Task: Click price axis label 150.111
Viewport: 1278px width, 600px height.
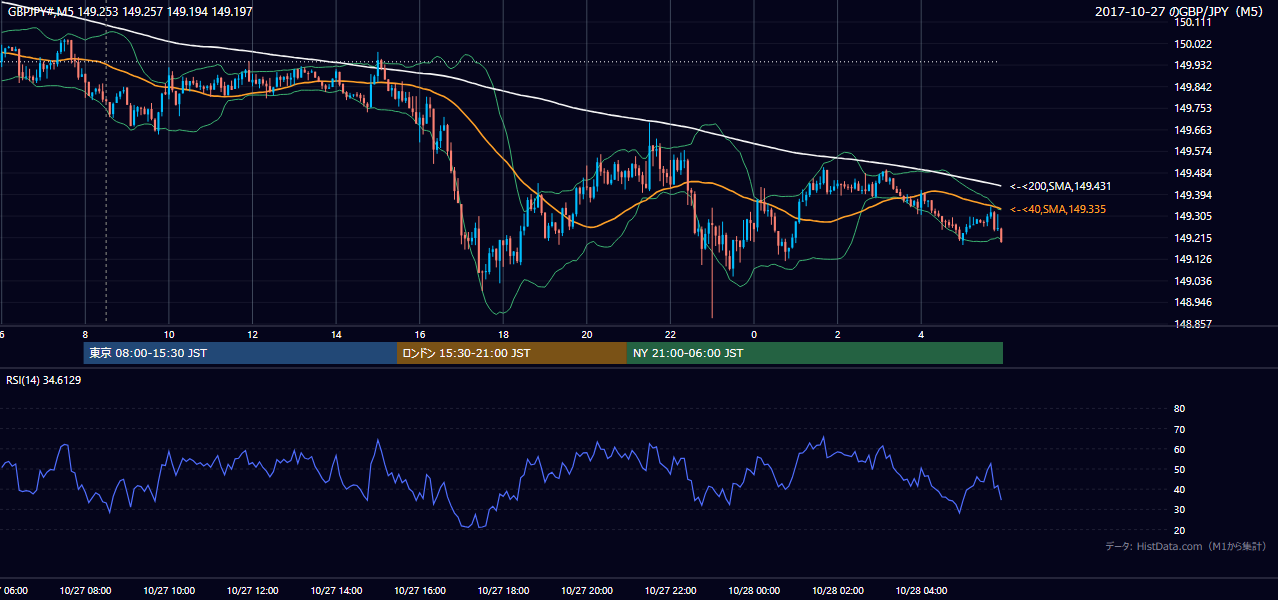Action: (1193, 22)
